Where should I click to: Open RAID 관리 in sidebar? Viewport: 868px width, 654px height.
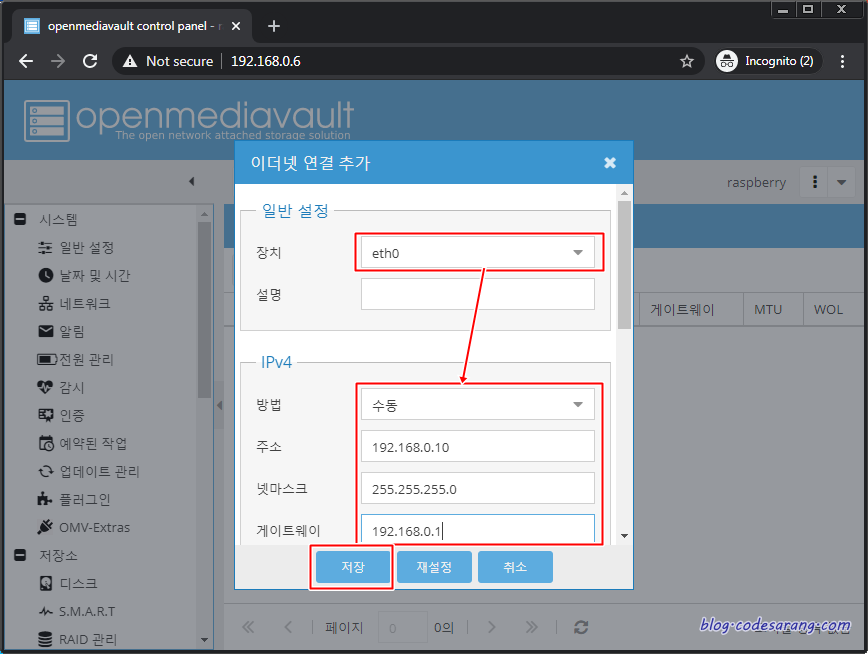[88, 639]
